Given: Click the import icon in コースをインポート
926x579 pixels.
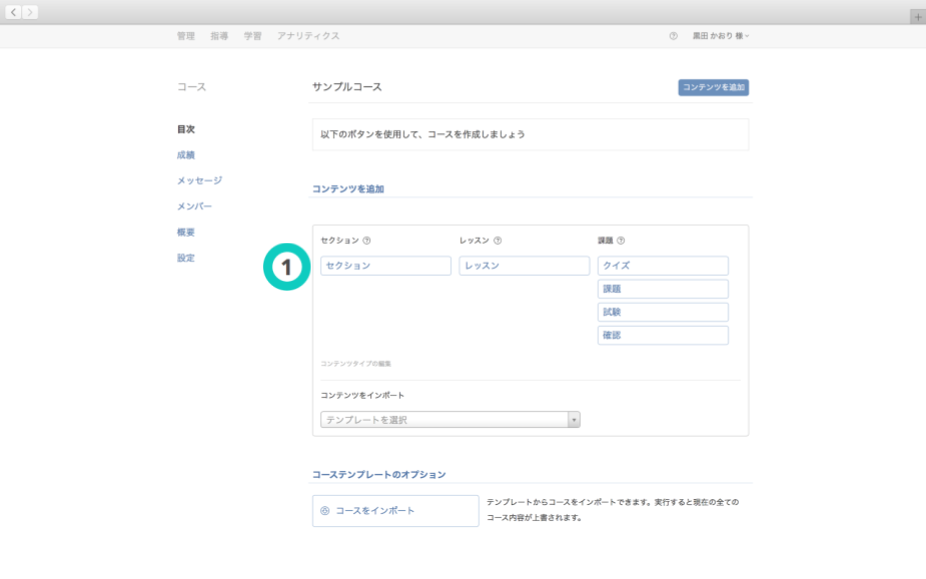Looking at the screenshot, I should 325,511.
